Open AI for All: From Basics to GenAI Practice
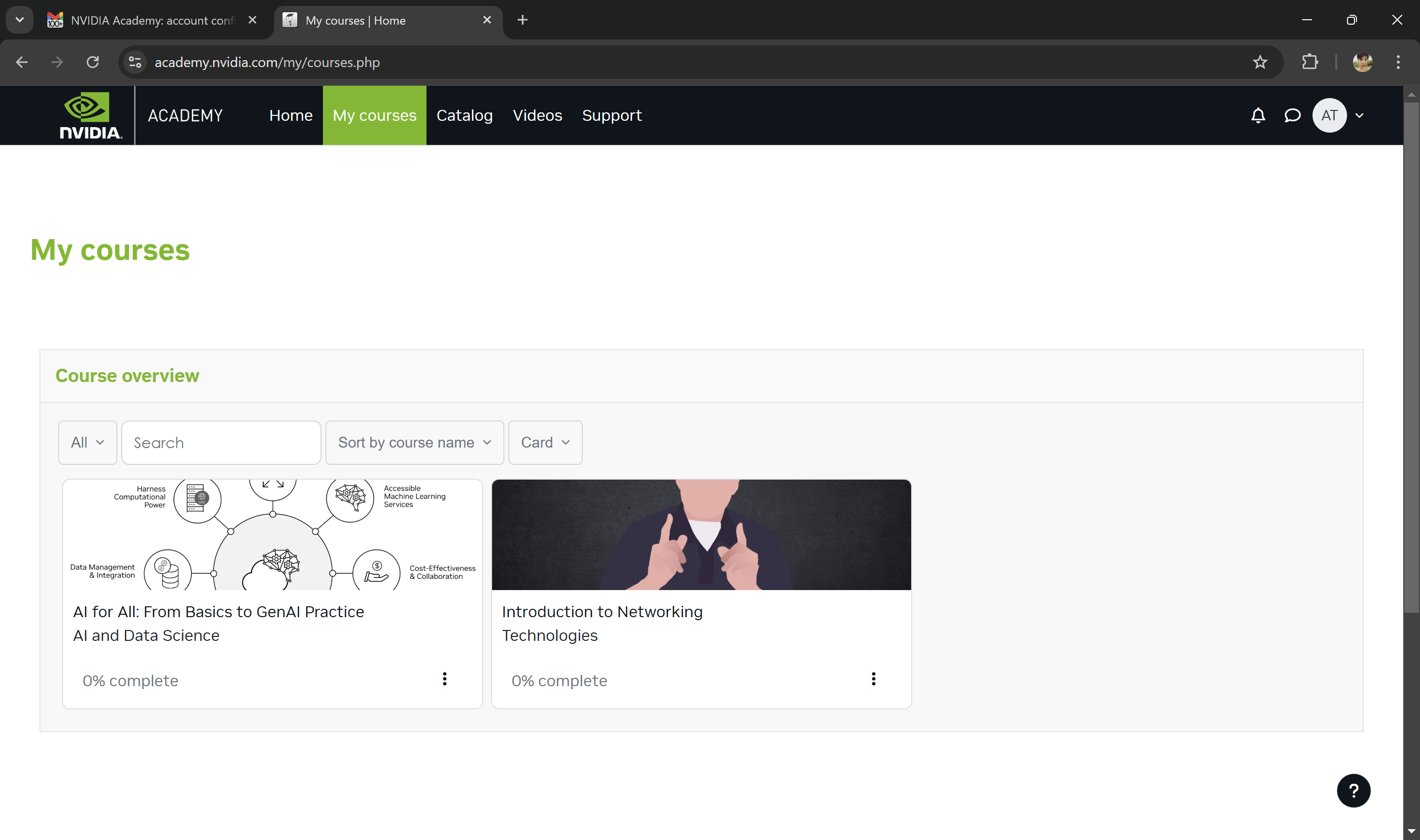Viewport: 1420px width, 840px height. pyautogui.click(x=218, y=612)
